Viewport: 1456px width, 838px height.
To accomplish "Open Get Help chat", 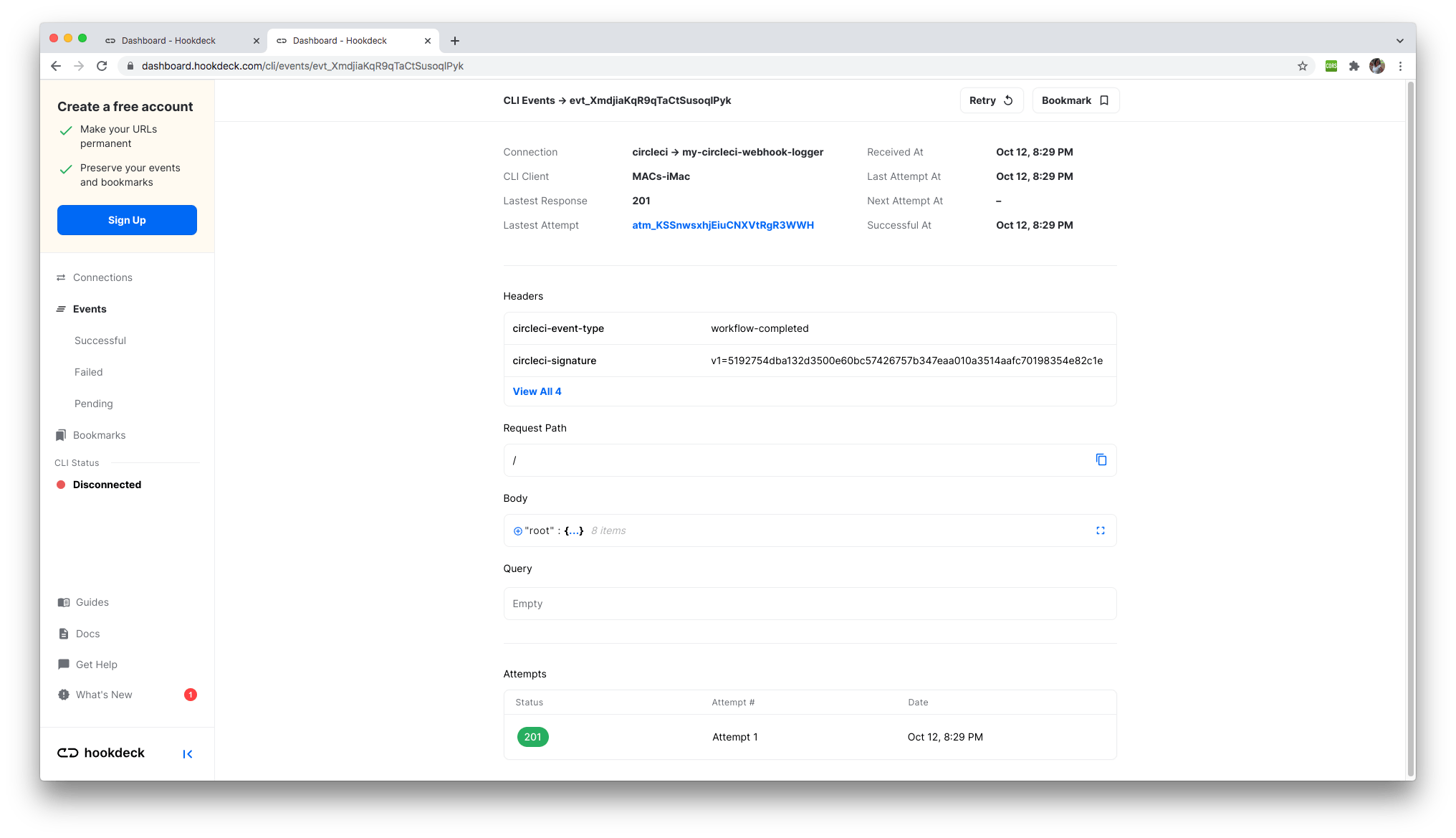I will point(96,665).
